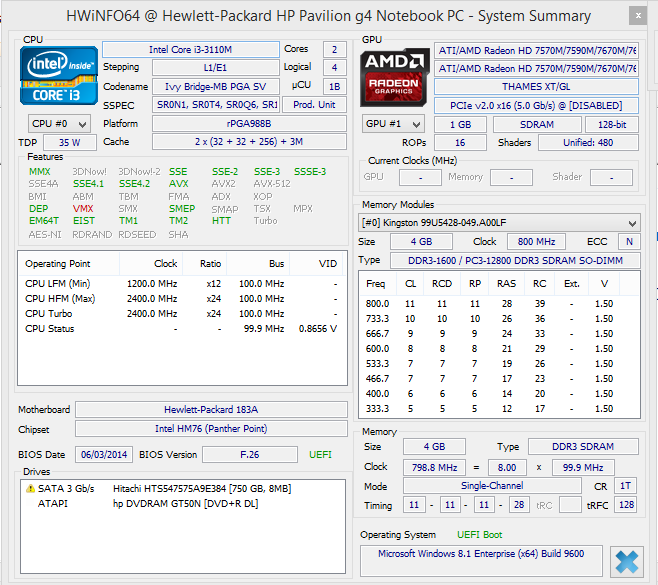Click the GPU current clock field
This screenshot has height=585, width=658.
coord(420,178)
